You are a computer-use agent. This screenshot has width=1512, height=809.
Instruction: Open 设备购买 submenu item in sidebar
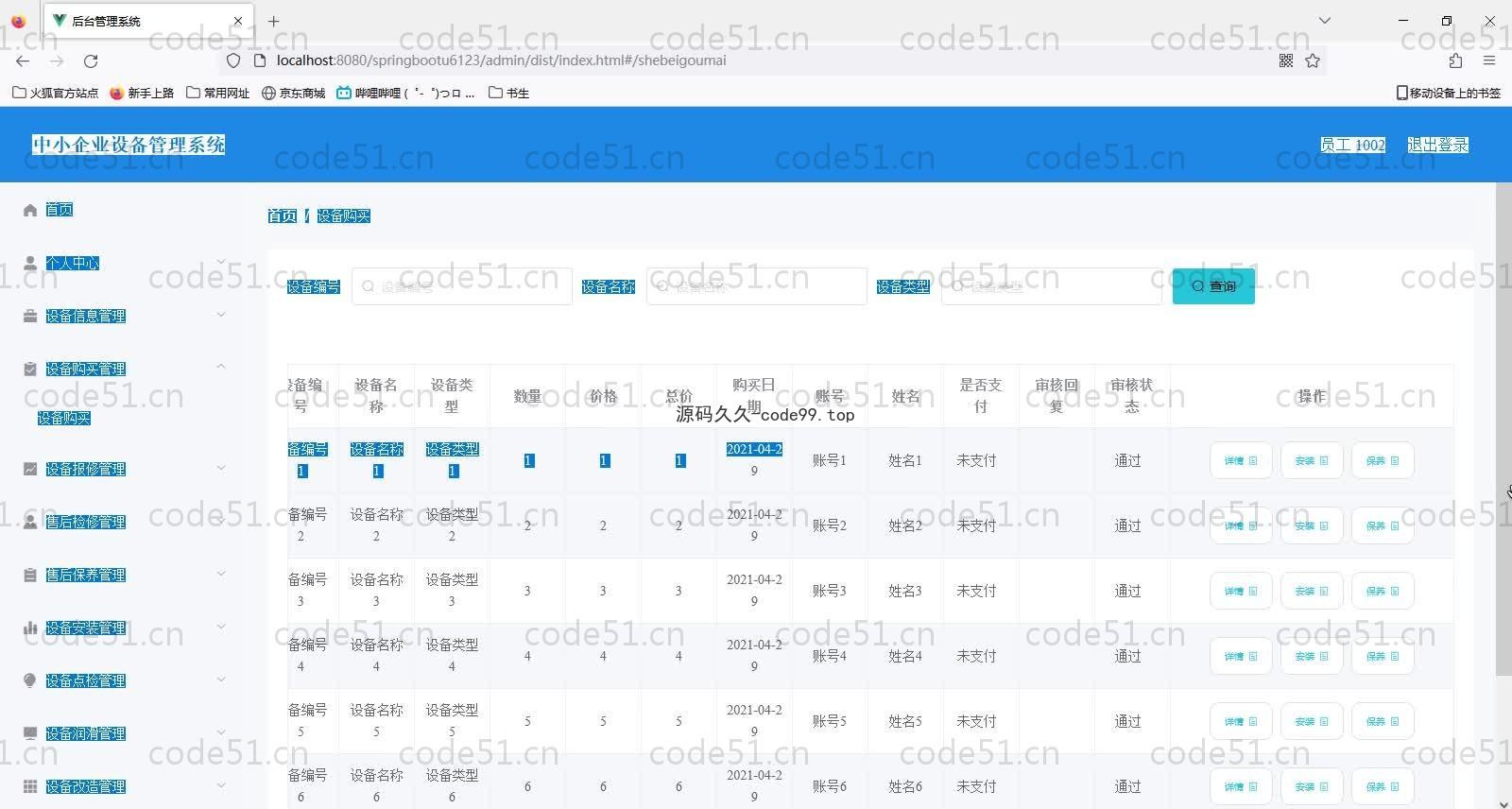[64, 418]
